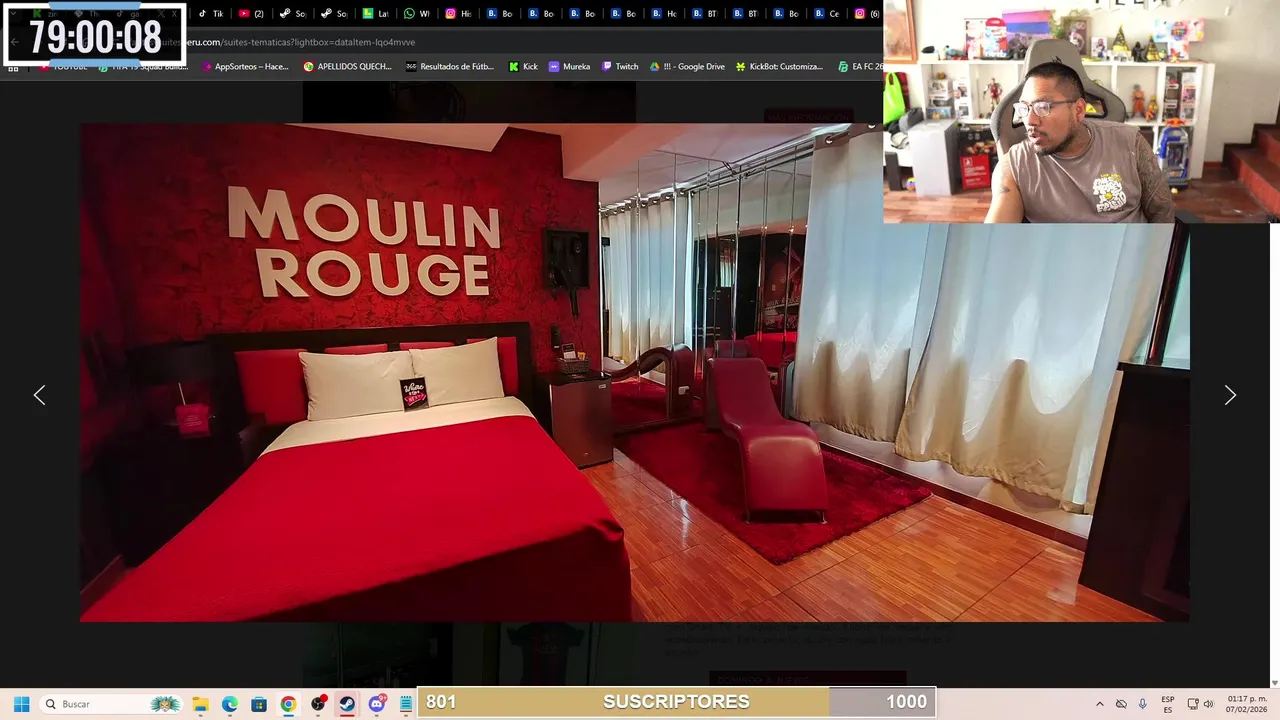Switch to the TikTok browser tab
1280x720 pixels.
click(211, 14)
